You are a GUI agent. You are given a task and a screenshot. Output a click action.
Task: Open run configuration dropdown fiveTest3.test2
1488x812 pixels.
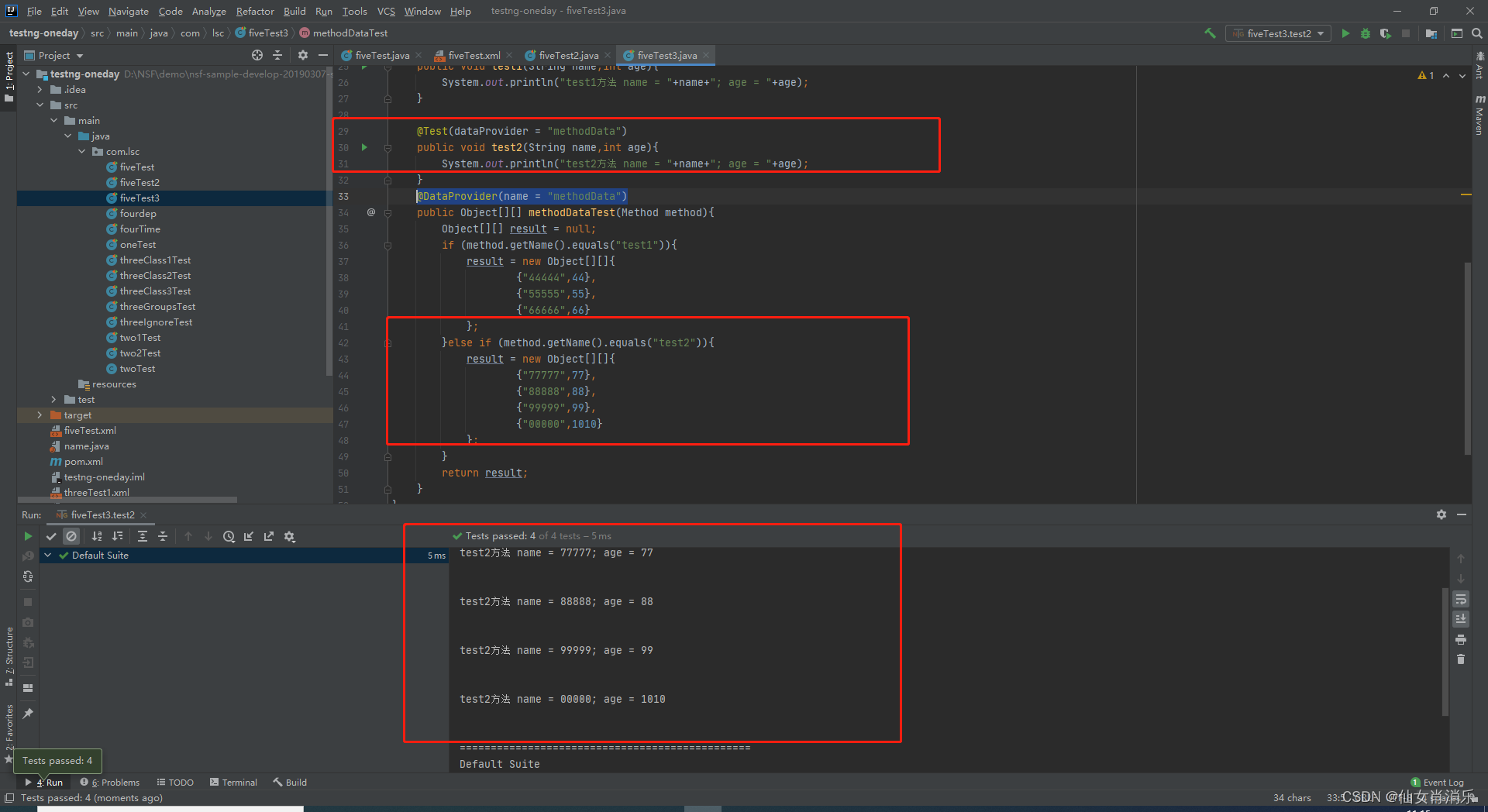[1278, 33]
